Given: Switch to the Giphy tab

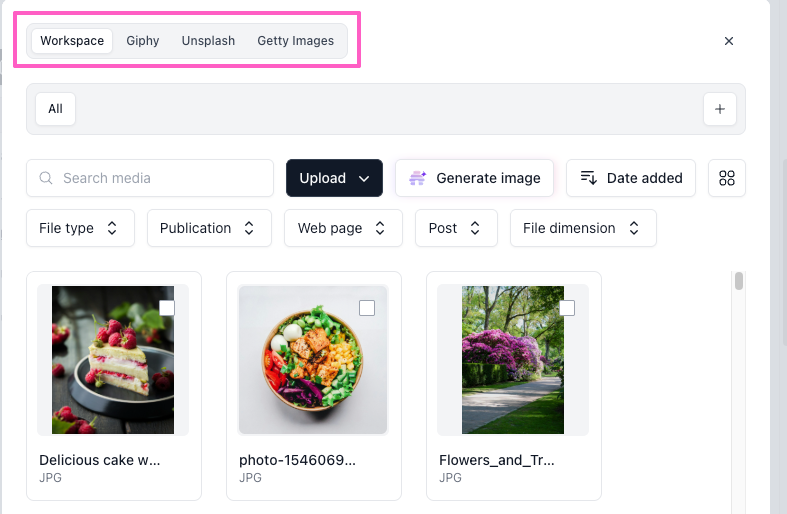Looking at the screenshot, I should [143, 41].
